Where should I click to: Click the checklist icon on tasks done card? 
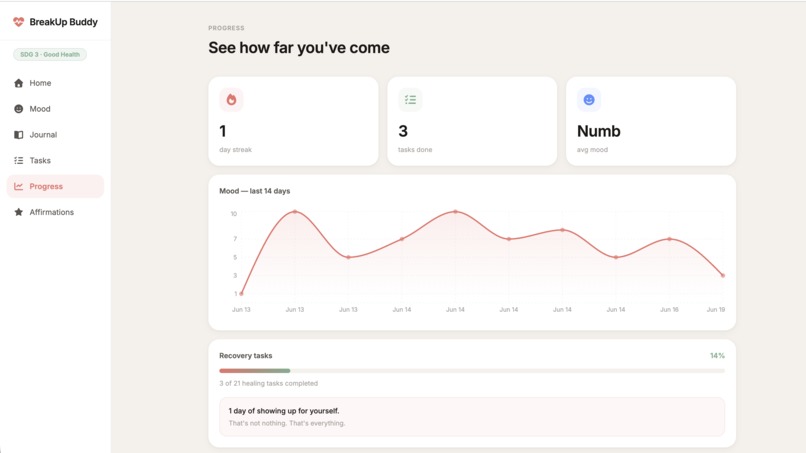pos(410,100)
